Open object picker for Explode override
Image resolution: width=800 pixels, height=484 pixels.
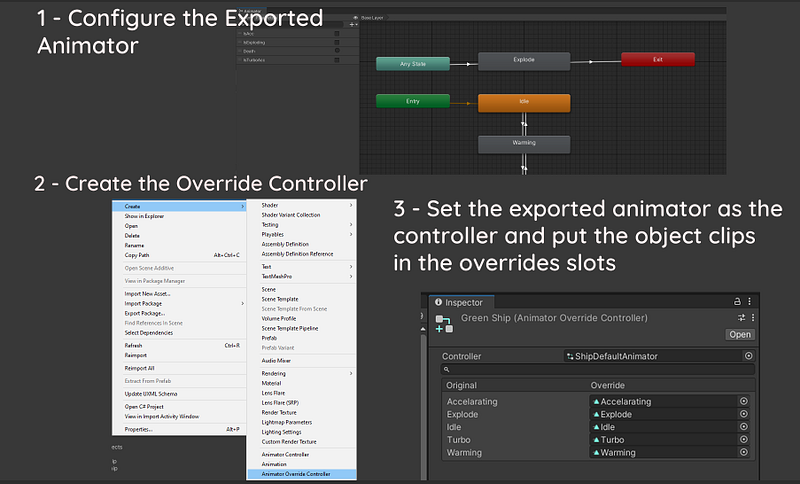coord(744,414)
